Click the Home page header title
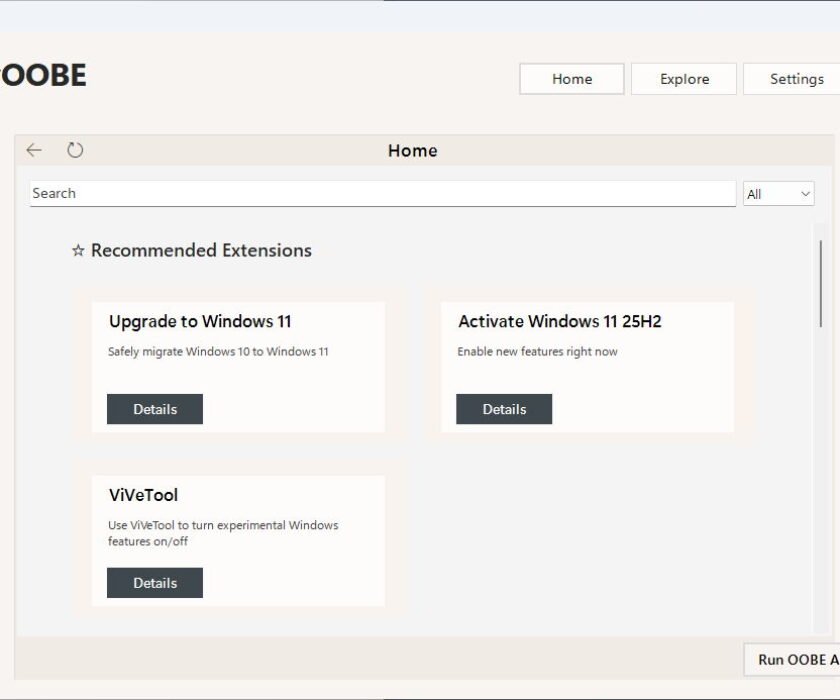This screenshot has width=840, height=700. click(x=412, y=151)
